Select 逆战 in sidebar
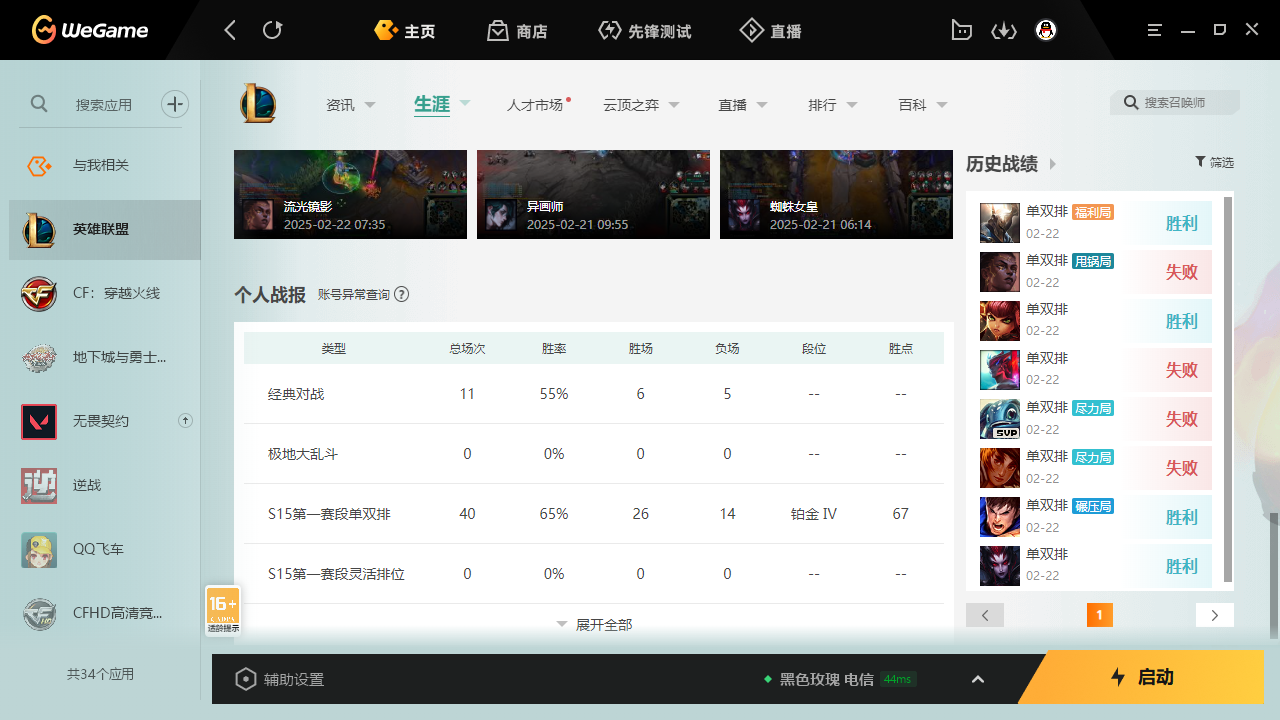 (x=105, y=485)
